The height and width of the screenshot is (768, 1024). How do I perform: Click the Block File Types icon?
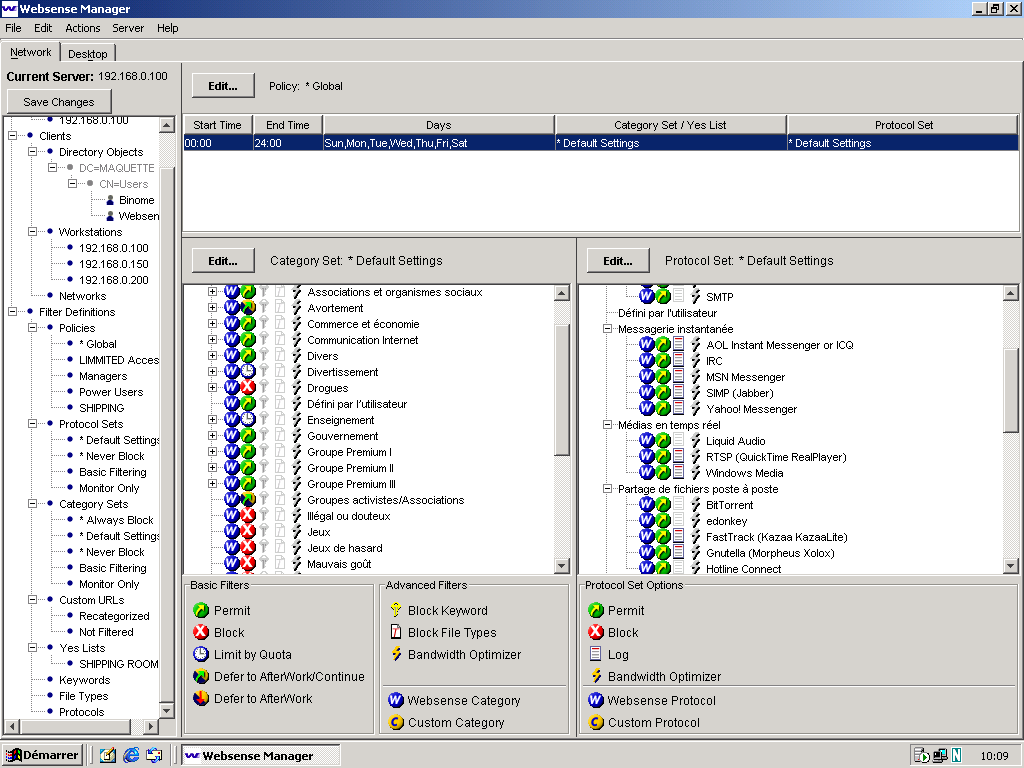(x=396, y=633)
